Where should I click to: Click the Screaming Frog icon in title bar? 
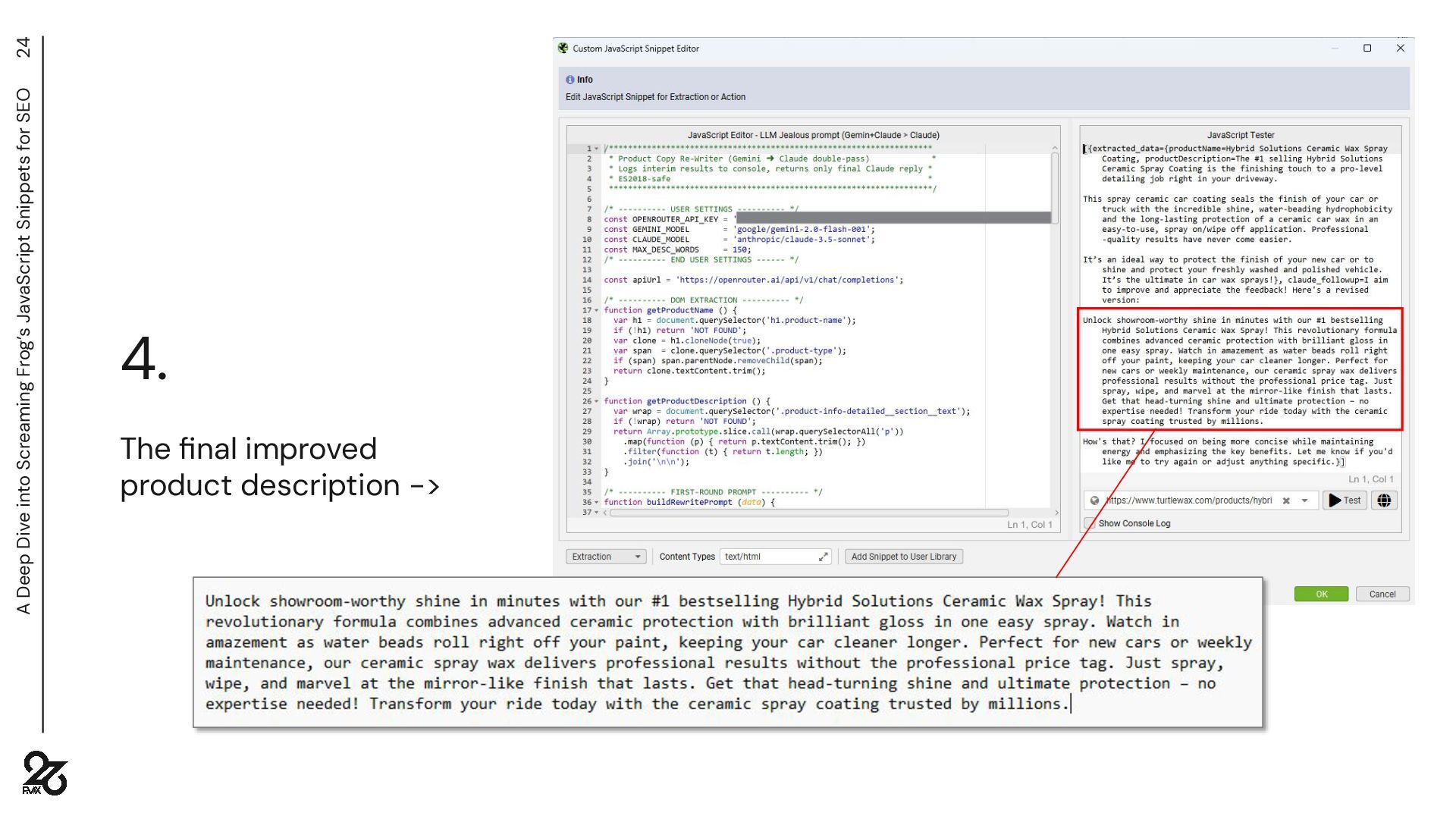point(563,48)
